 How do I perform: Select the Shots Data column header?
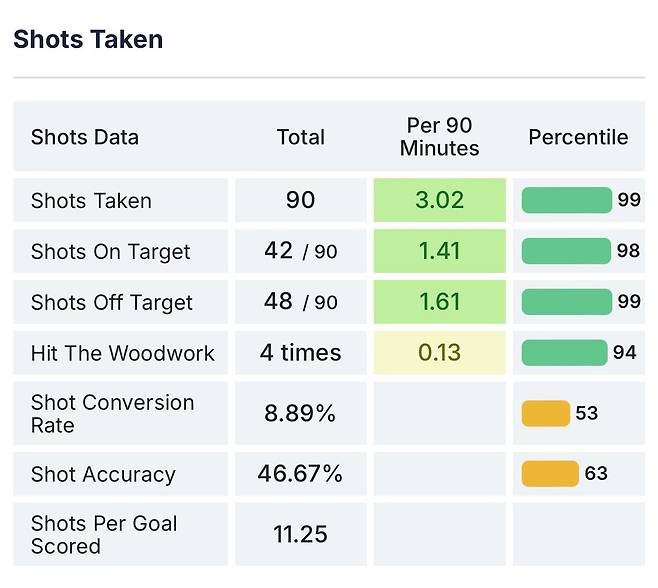point(85,137)
